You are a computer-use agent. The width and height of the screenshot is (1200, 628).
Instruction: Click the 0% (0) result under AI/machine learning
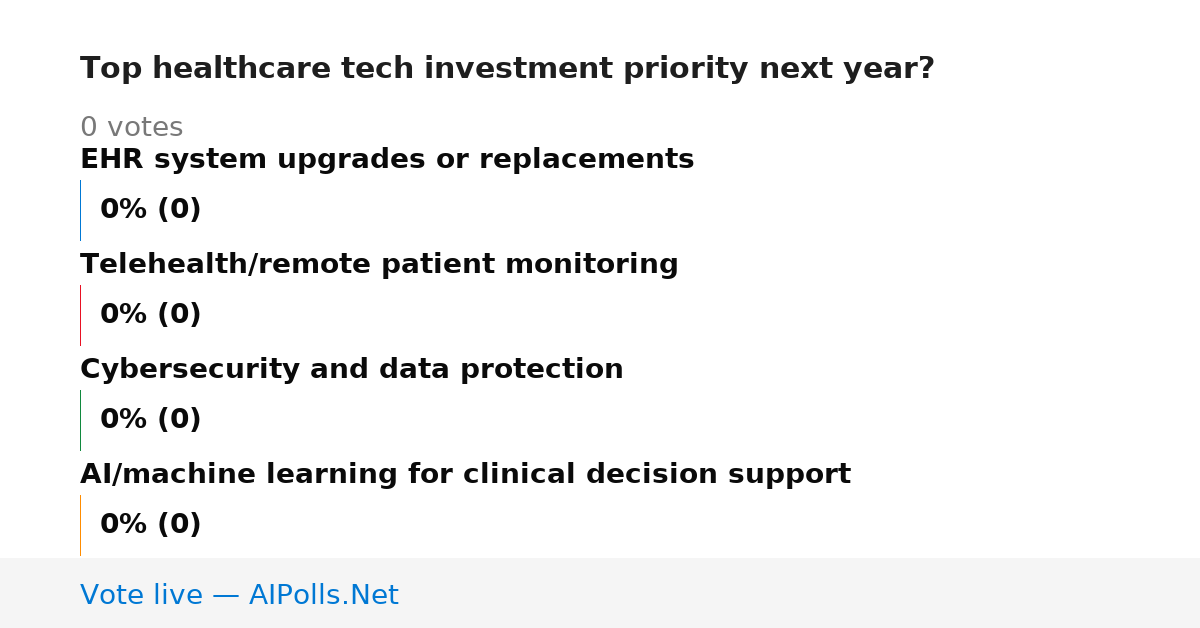pos(150,525)
